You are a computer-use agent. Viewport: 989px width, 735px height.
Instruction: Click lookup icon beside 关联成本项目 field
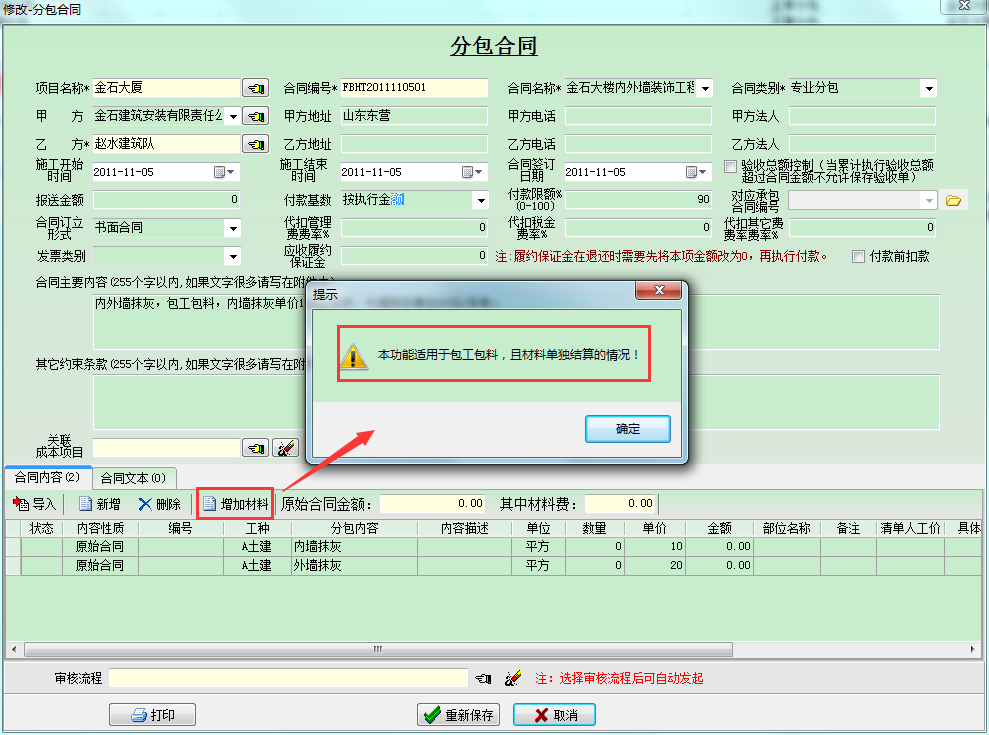[x=256, y=448]
